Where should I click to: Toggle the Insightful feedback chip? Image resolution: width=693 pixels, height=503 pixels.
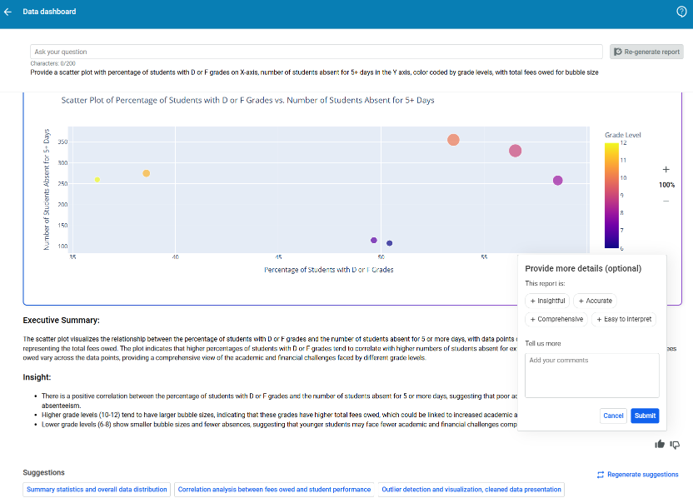click(547, 300)
